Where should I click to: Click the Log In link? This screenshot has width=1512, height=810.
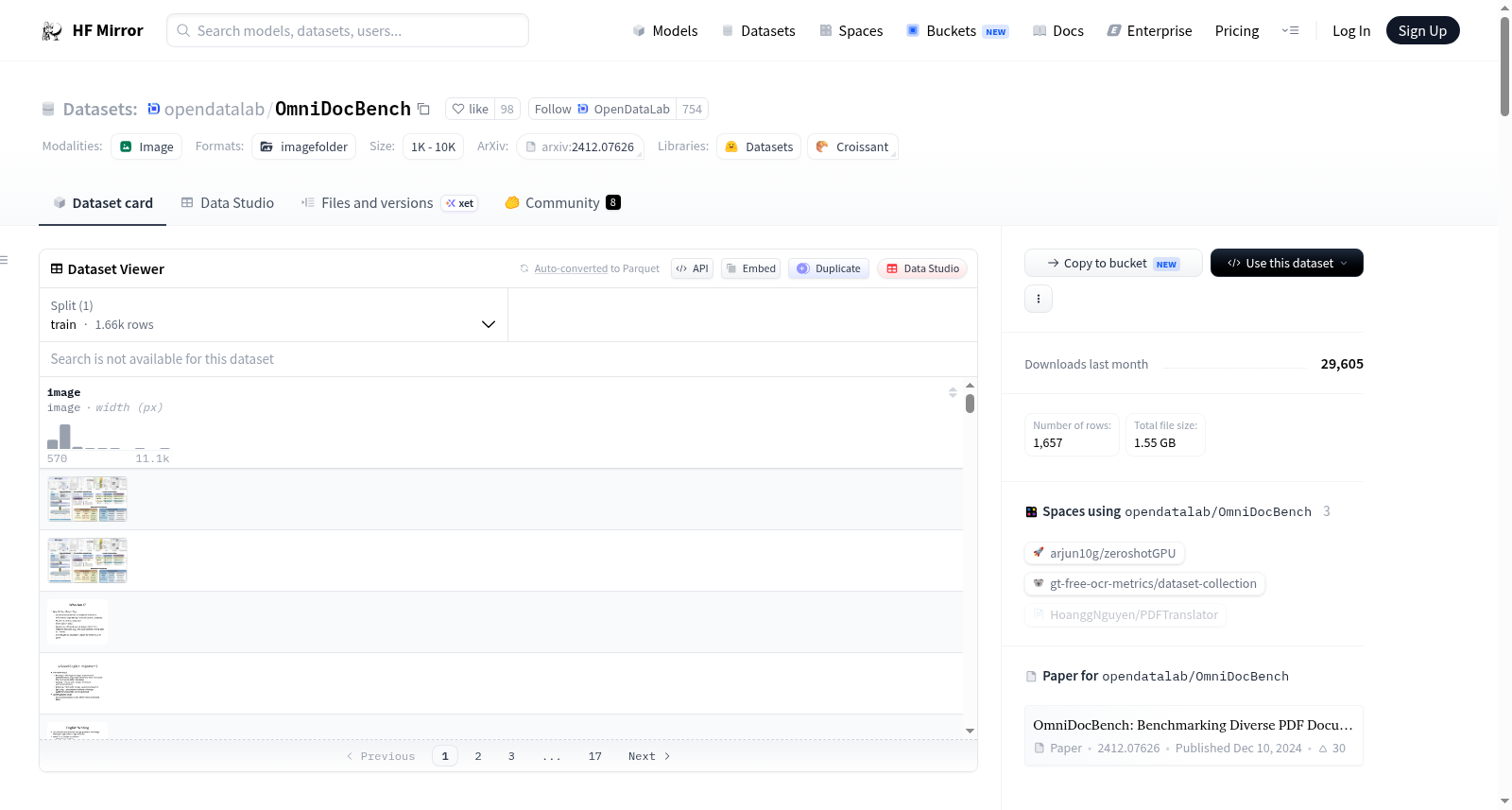pyautogui.click(x=1351, y=31)
